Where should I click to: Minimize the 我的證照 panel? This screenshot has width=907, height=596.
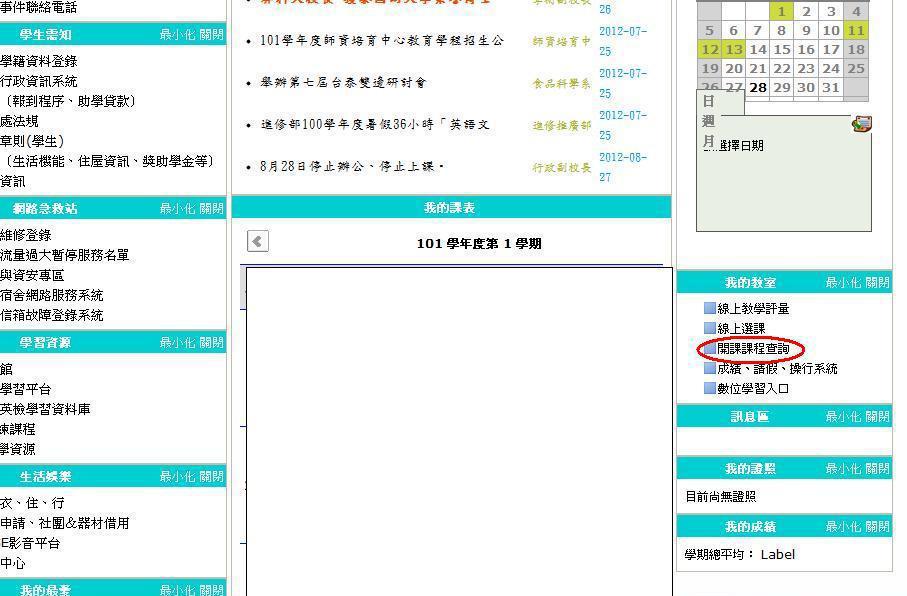[844, 468]
